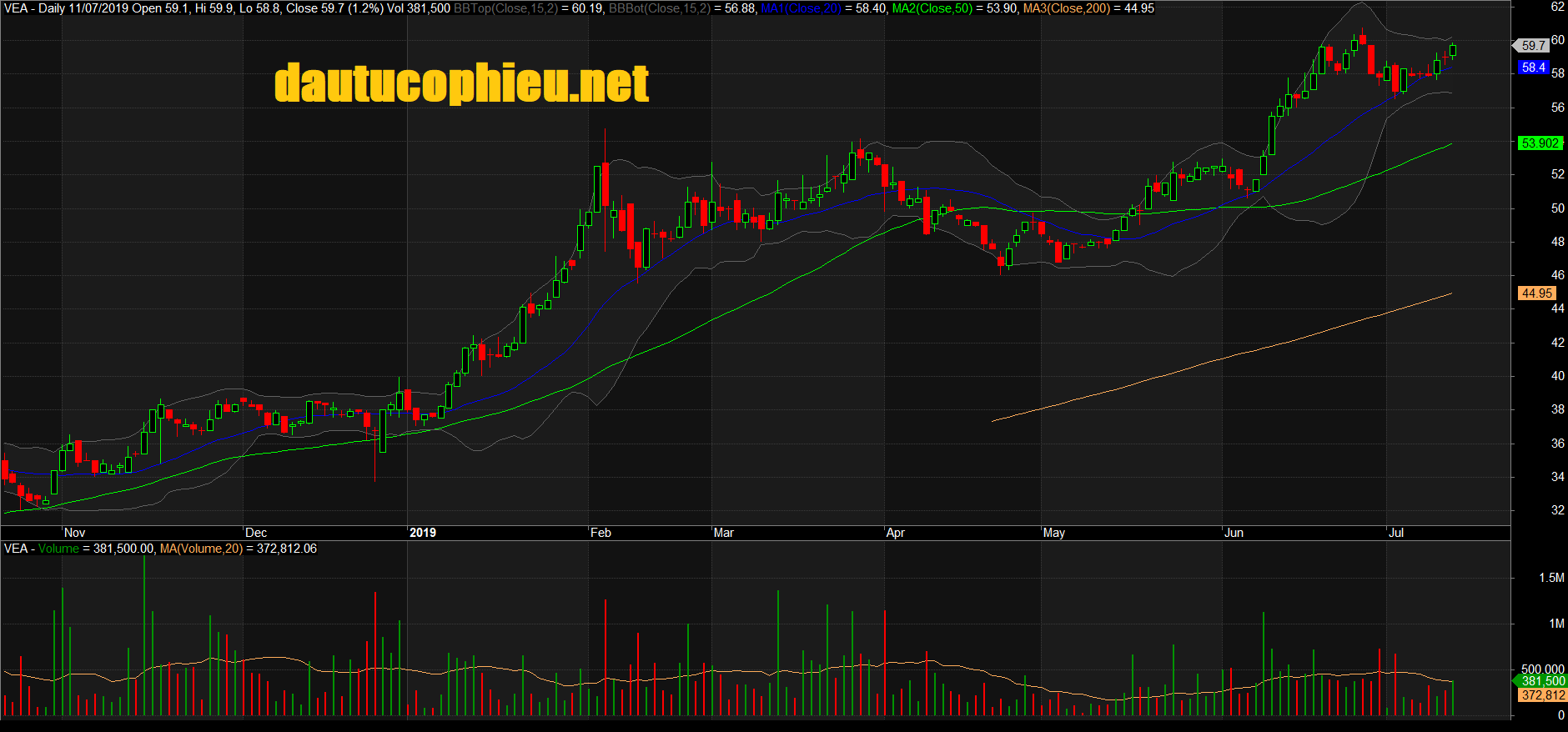Image resolution: width=1568 pixels, height=732 pixels.
Task: Click the BBTop(Close,15,2) header label
Action: coord(505,8)
